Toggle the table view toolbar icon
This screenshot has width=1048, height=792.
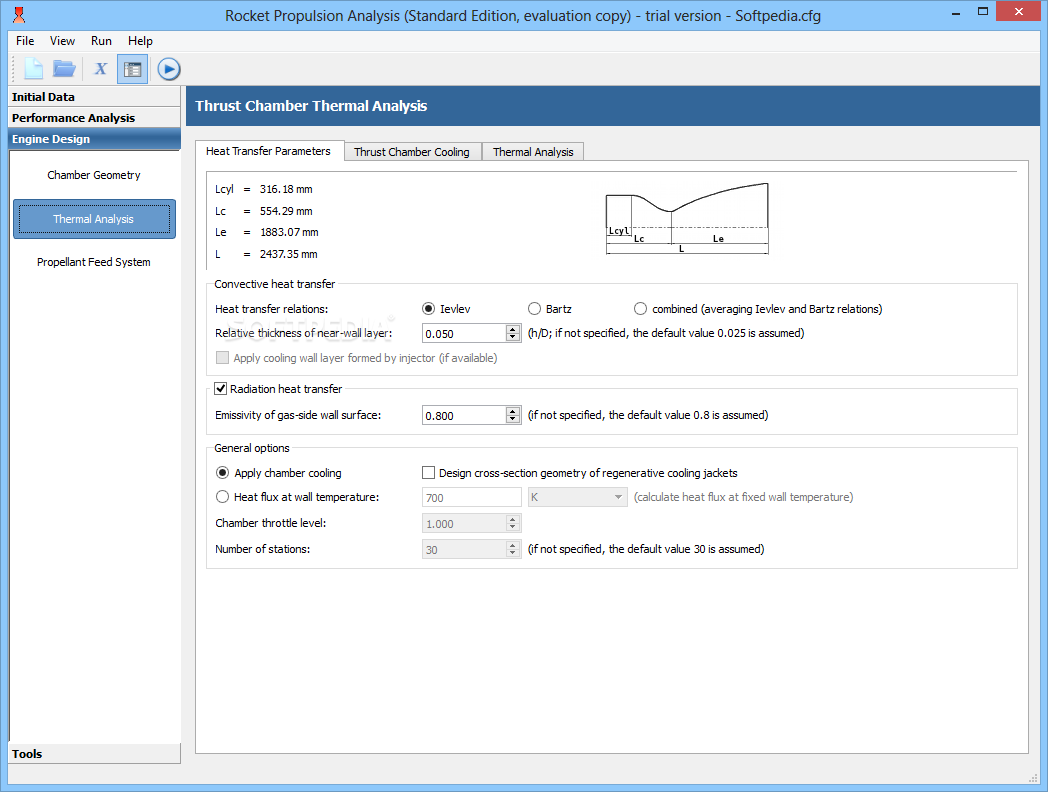(x=132, y=69)
